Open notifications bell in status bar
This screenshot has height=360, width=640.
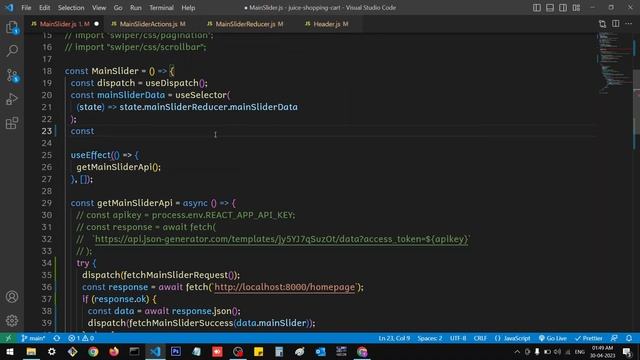[629, 338]
